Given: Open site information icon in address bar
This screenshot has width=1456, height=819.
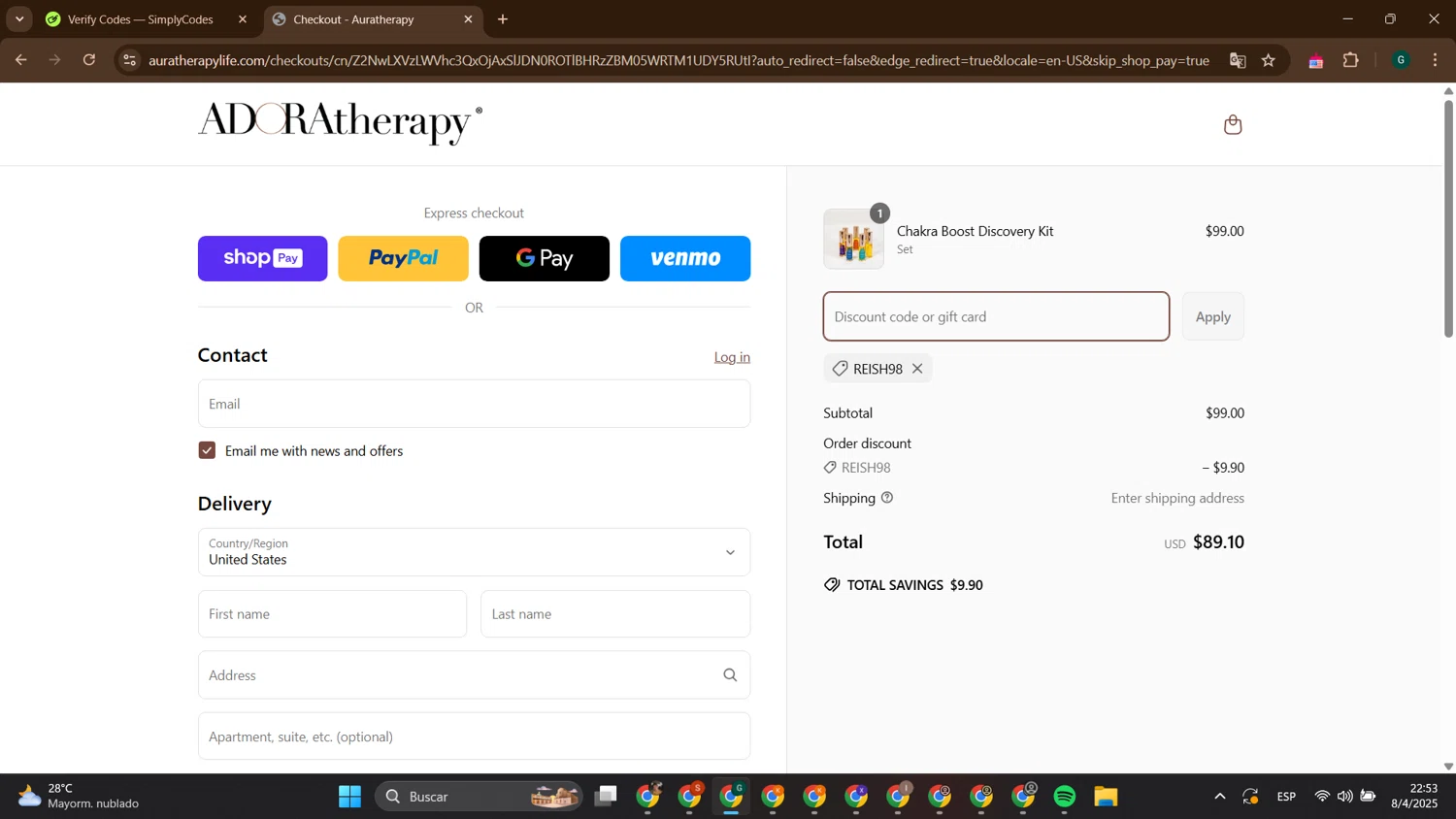Looking at the screenshot, I should click(x=129, y=60).
